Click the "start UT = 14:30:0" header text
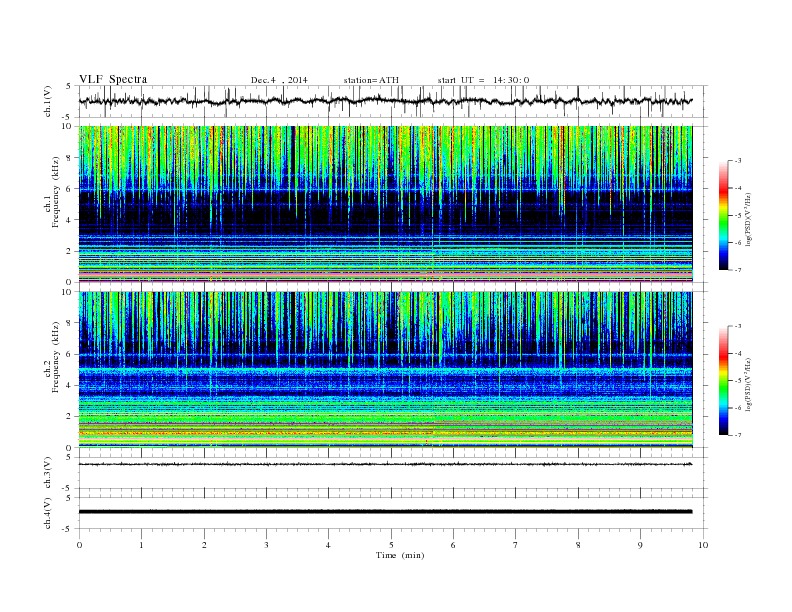Screen dimensions: 792x612 point(483,80)
